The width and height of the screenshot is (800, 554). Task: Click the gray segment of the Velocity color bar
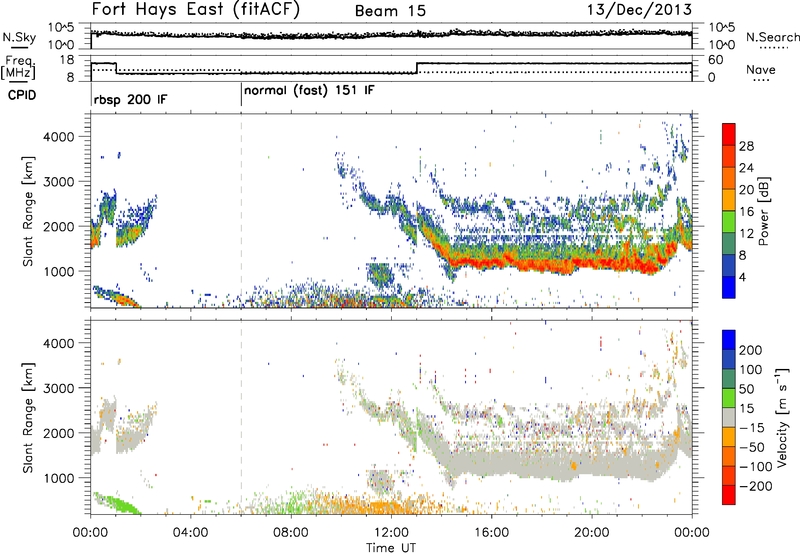[x=729, y=417]
